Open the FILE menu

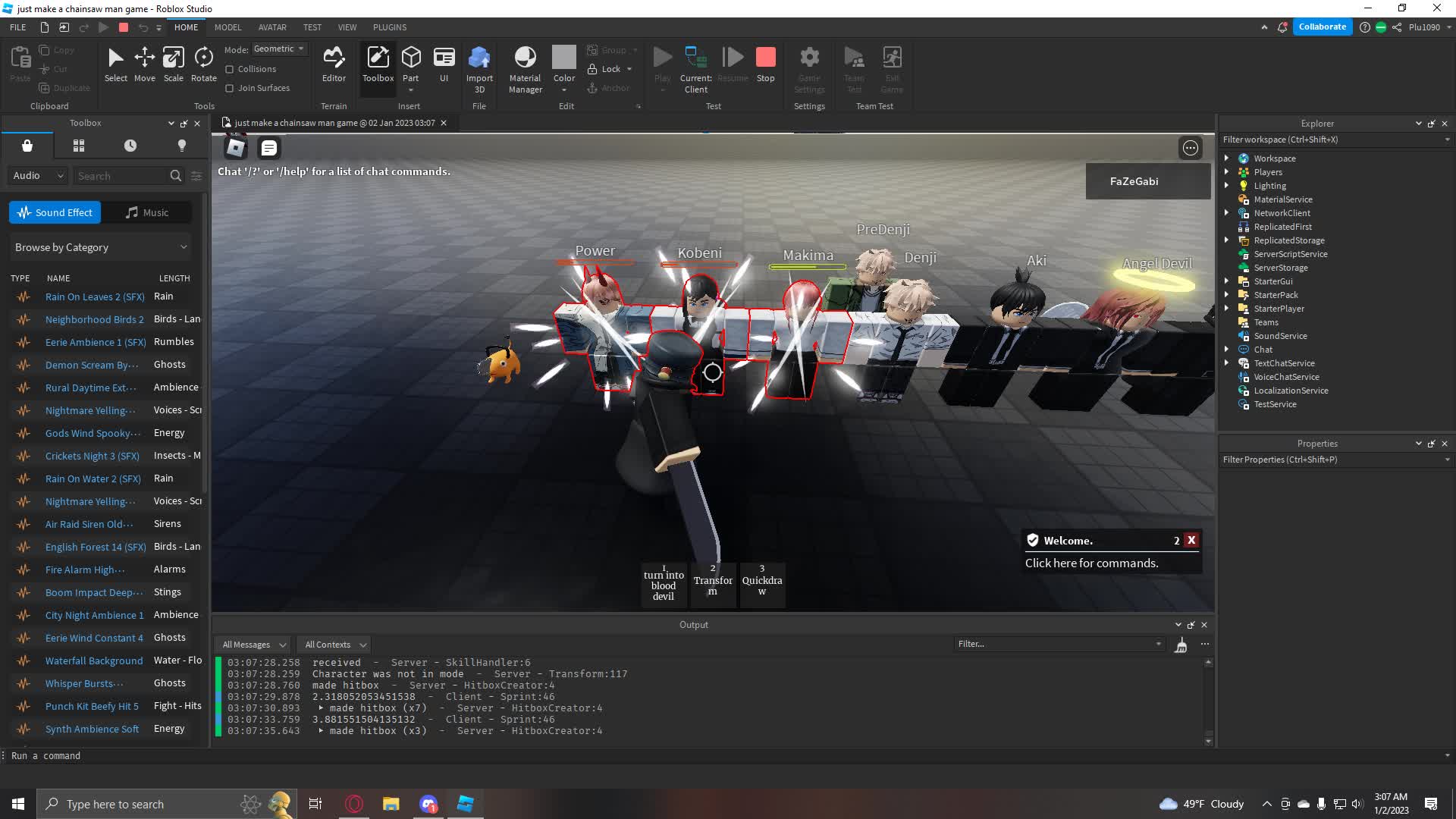pos(17,27)
